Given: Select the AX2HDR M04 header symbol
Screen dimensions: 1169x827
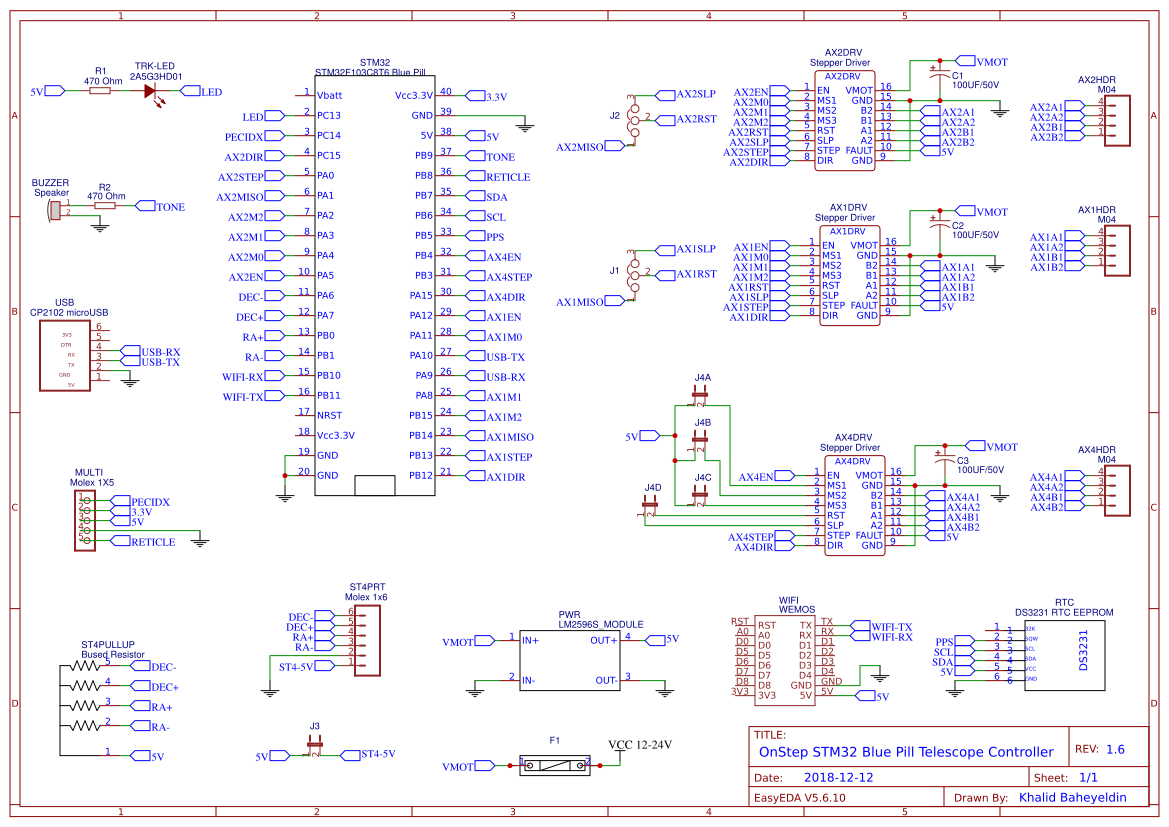Looking at the screenshot, I should click(1117, 121).
